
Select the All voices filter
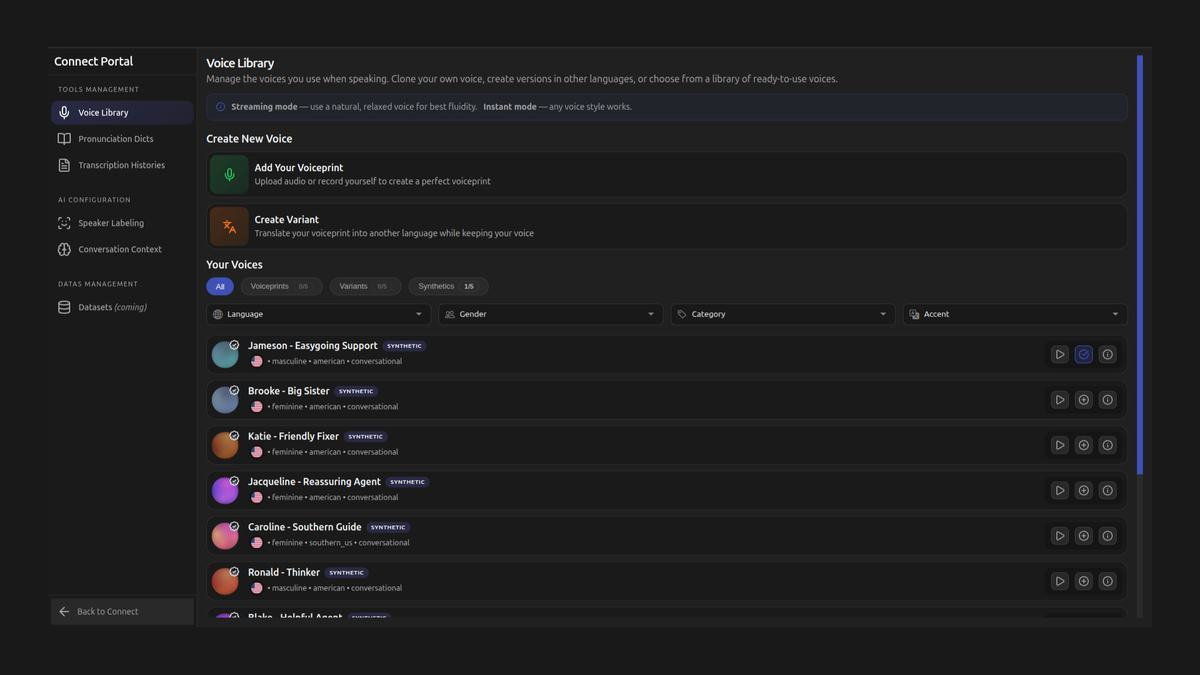(x=220, y=286)
